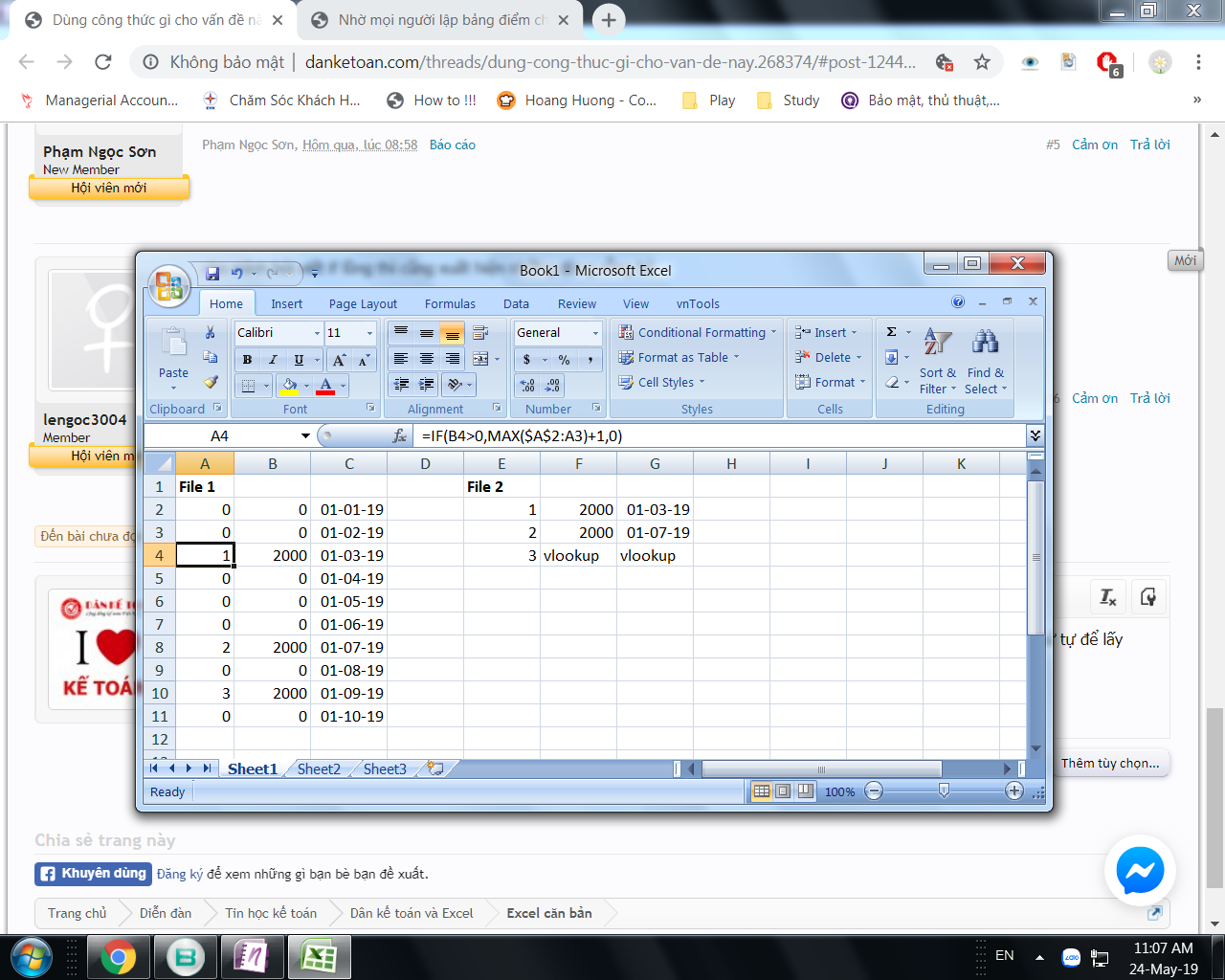This screenshot has width=1225, height=980.
Task: Click the Format Painter brush icon
Action: [x=211, y=382]
